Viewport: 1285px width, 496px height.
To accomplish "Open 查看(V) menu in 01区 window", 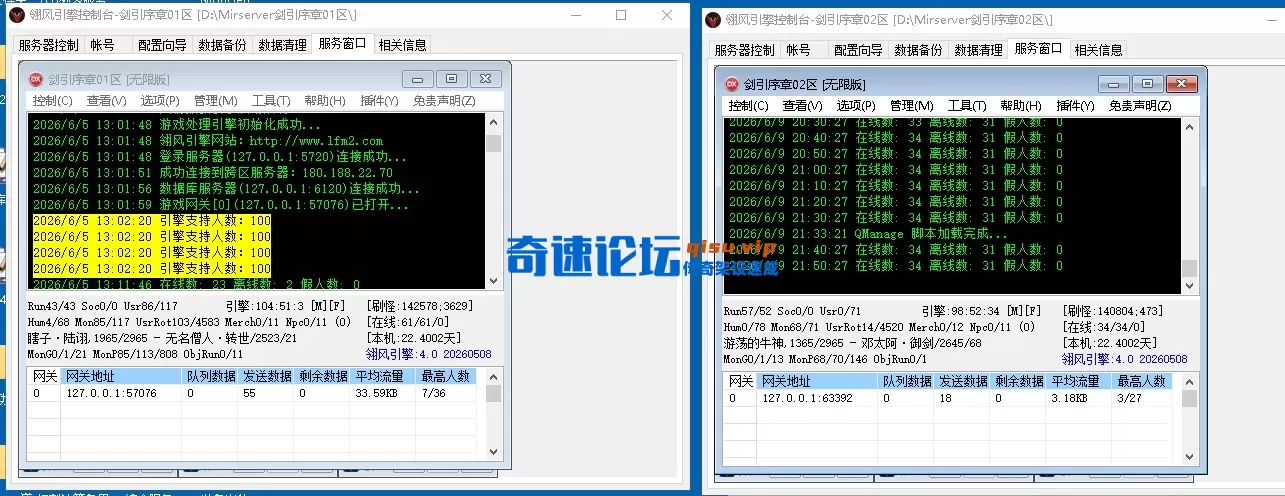I will coord(106,101).
